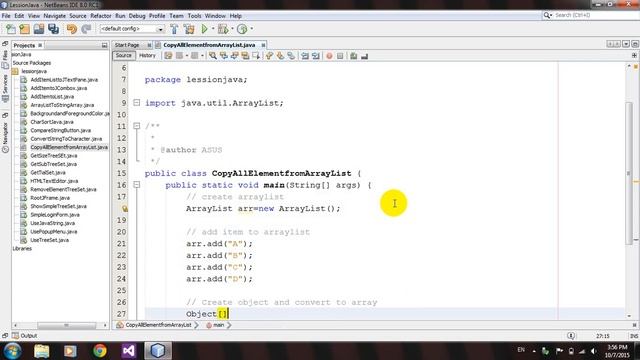Select HTMLTextEditor.java in Projects tree
The height and width of the screenshot is (360, 640).
54,181
